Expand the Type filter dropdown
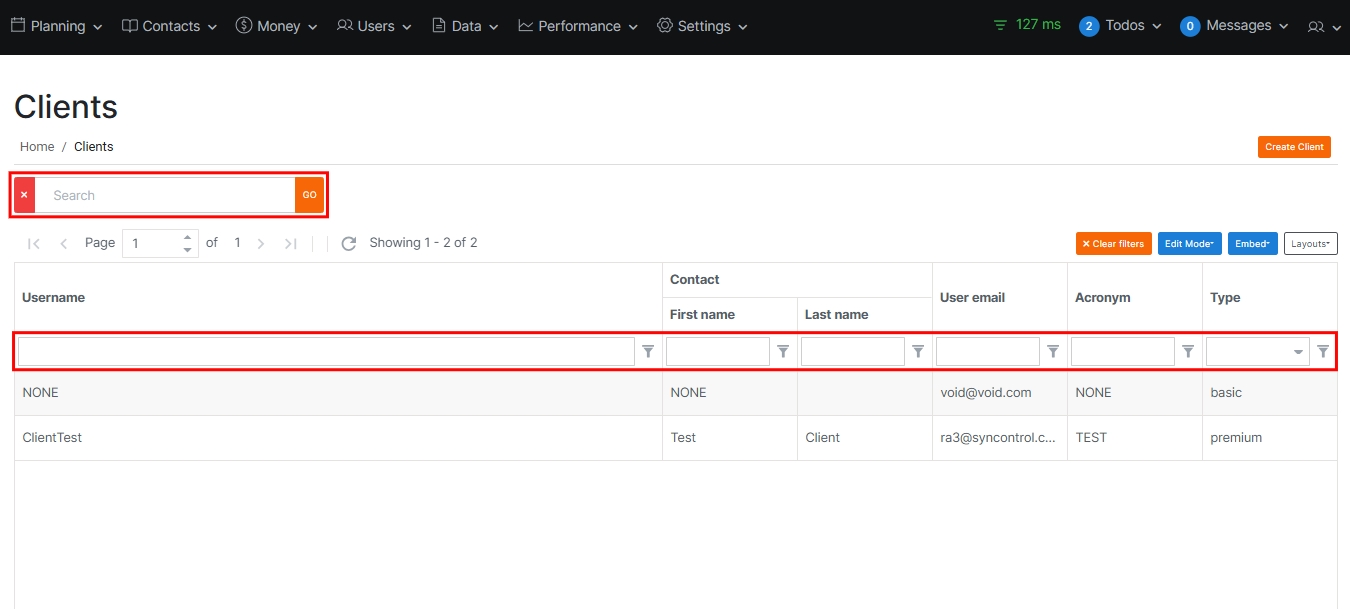This screenshot has width=1350, height=609. pyautogui.click(x=1298, y=352)
